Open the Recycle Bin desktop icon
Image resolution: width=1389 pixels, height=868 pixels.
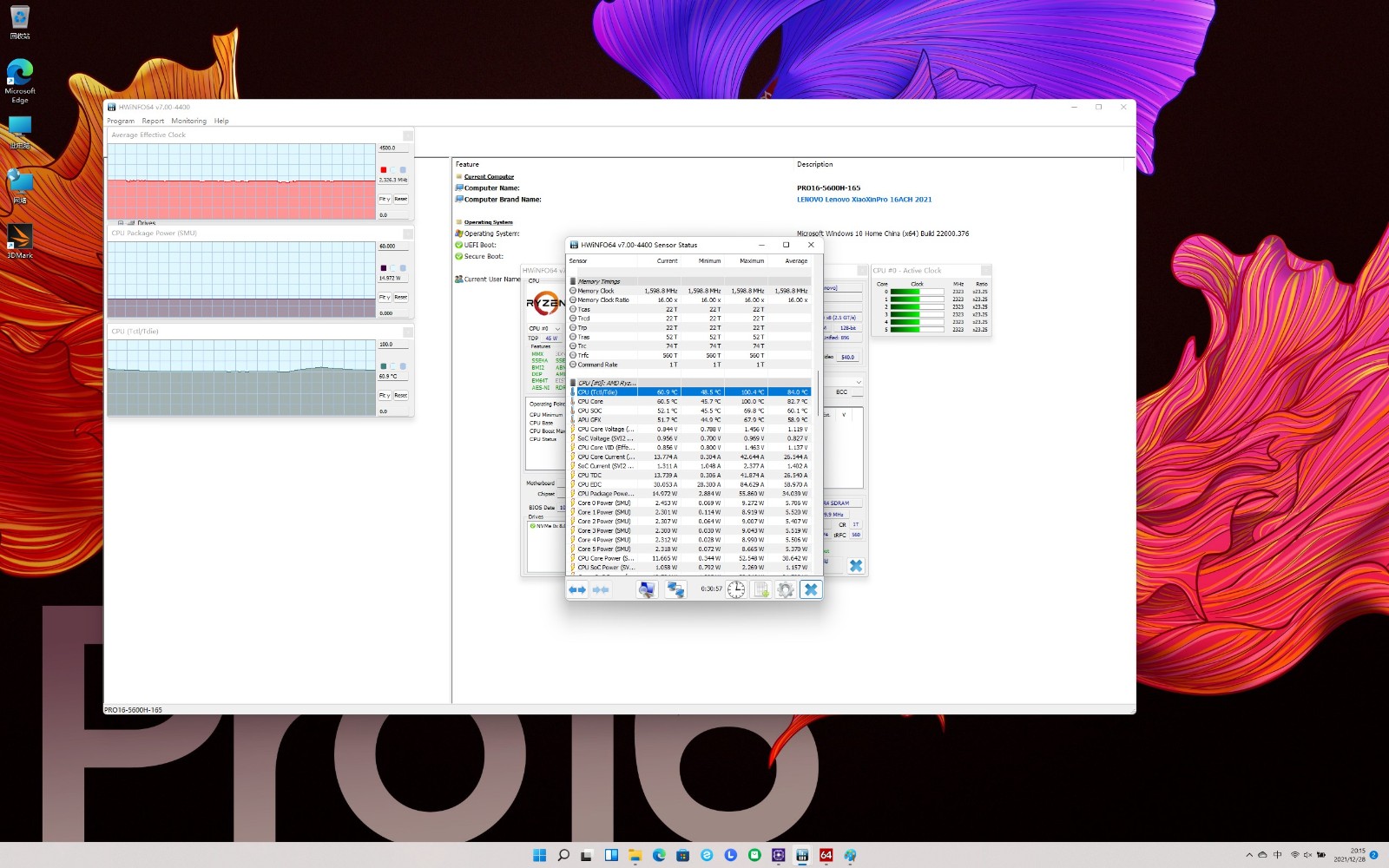20,22
